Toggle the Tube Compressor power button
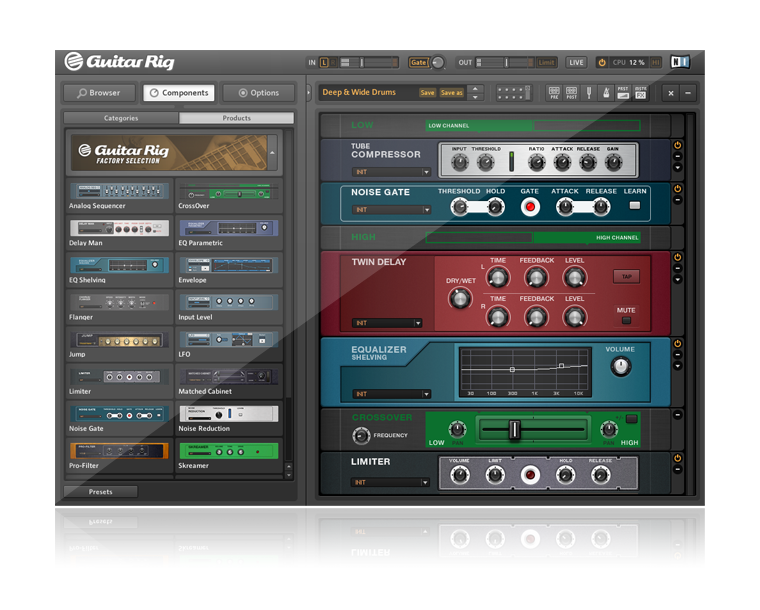The width and height of the screenshot is (760, 610). point(677,145)
